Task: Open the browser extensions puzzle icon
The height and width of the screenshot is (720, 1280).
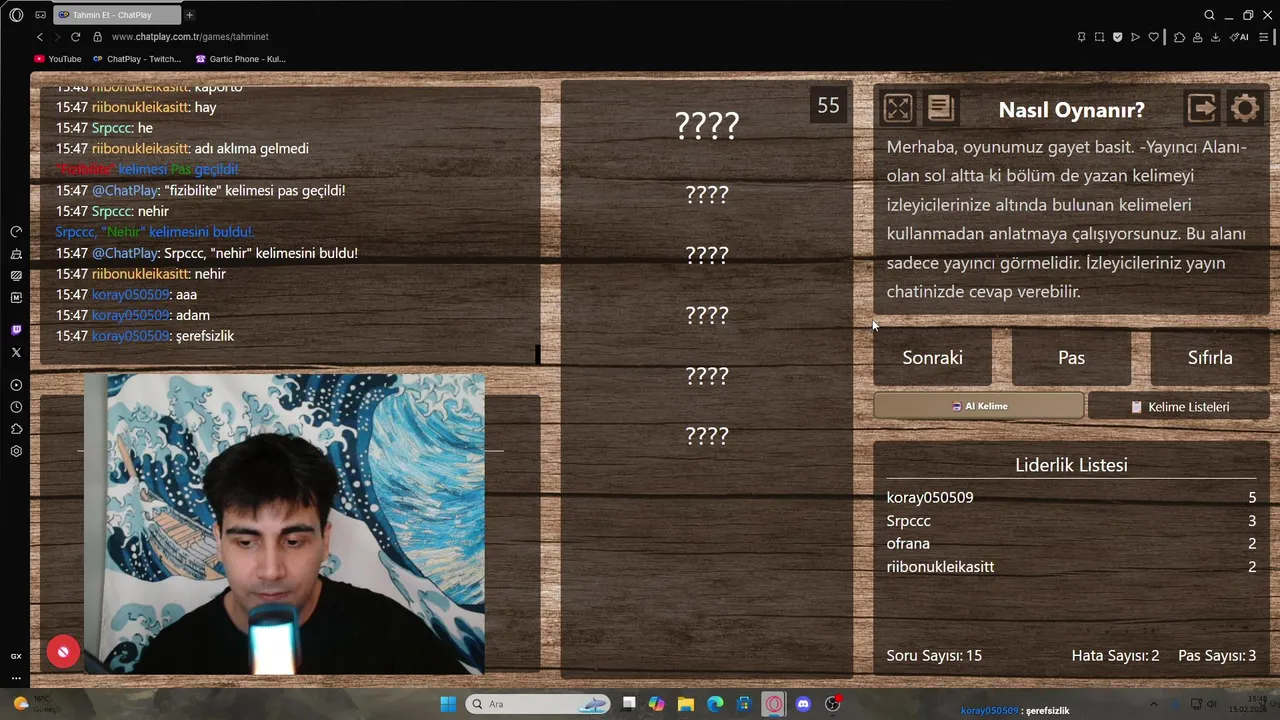Action: click(1179, 37)
